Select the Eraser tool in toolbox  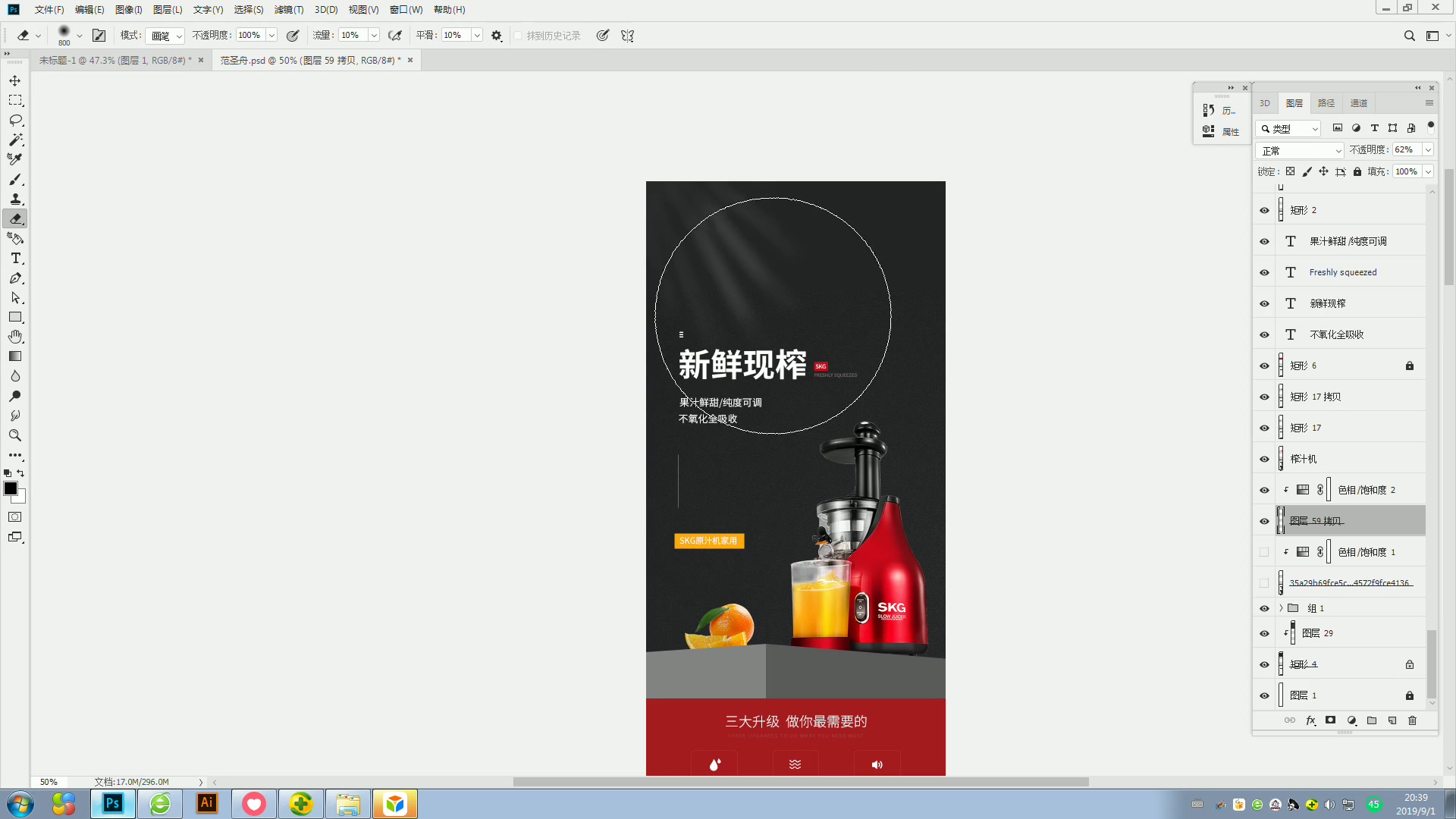[x=15, y=218]
